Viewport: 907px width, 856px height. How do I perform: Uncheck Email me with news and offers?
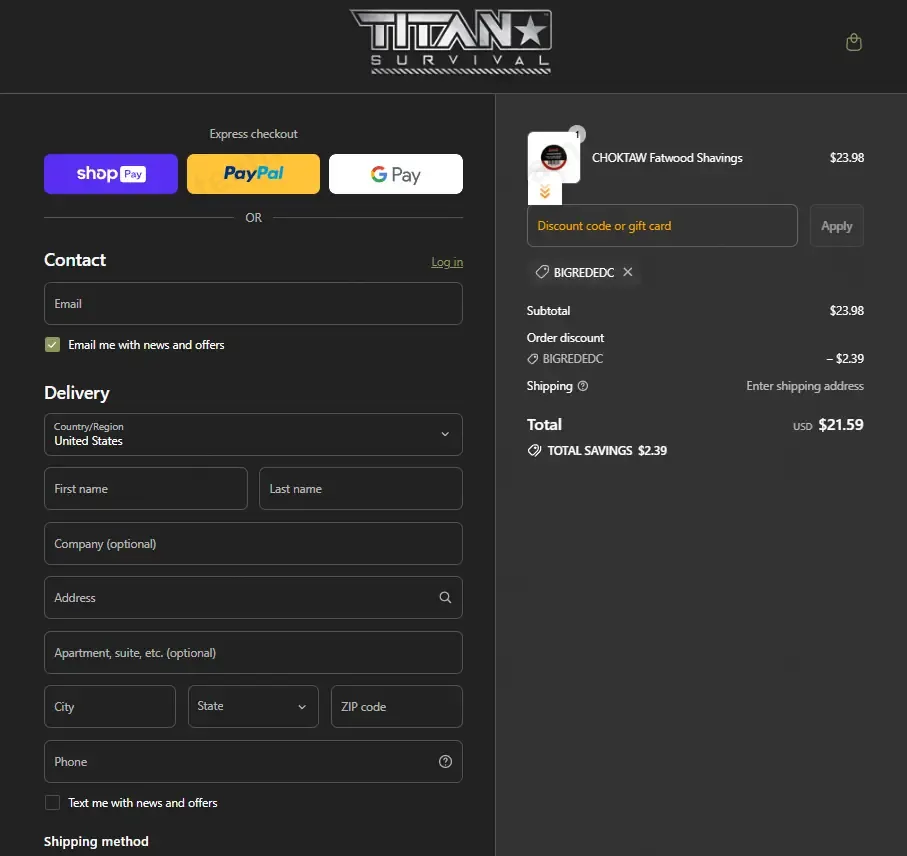pyautogui.click(x=53, y=345)
